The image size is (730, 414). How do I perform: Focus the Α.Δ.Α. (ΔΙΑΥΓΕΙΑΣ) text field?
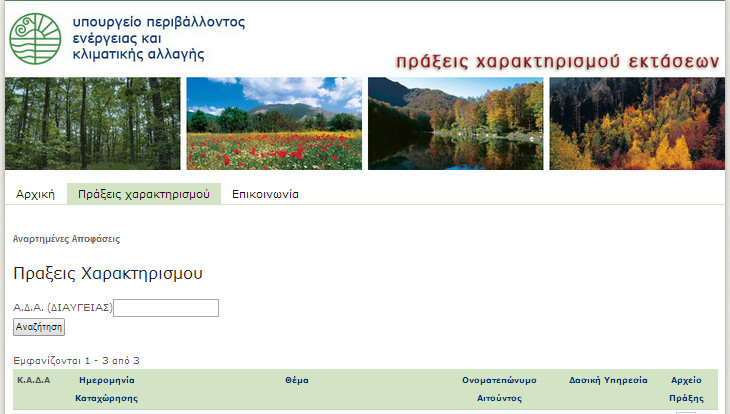click(x=166, y=308)
